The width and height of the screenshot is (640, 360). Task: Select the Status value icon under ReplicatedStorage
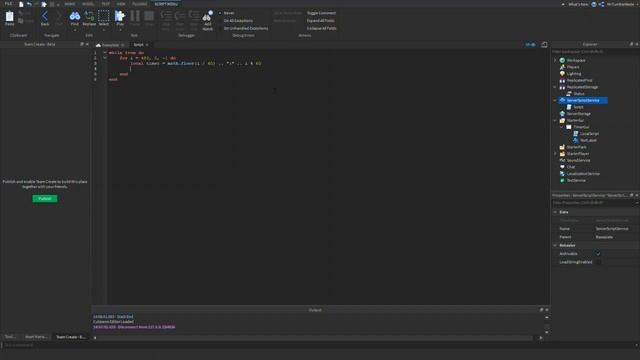tap(569, 93)
